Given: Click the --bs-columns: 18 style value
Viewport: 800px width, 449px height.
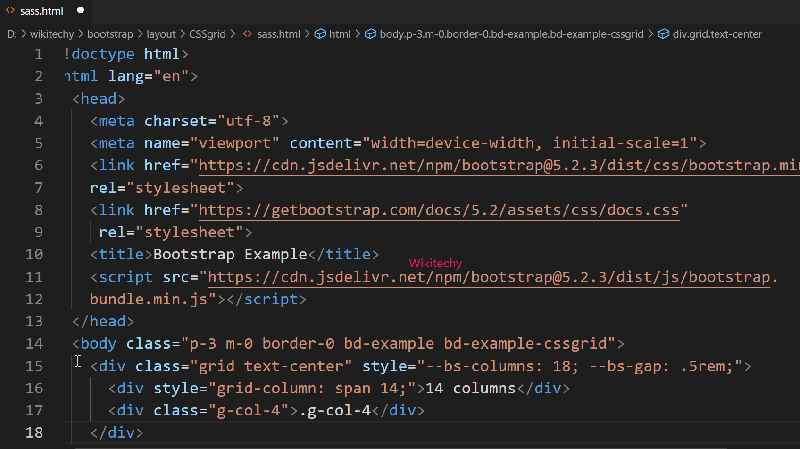Looking at the screenshot, I should point(502,366).
